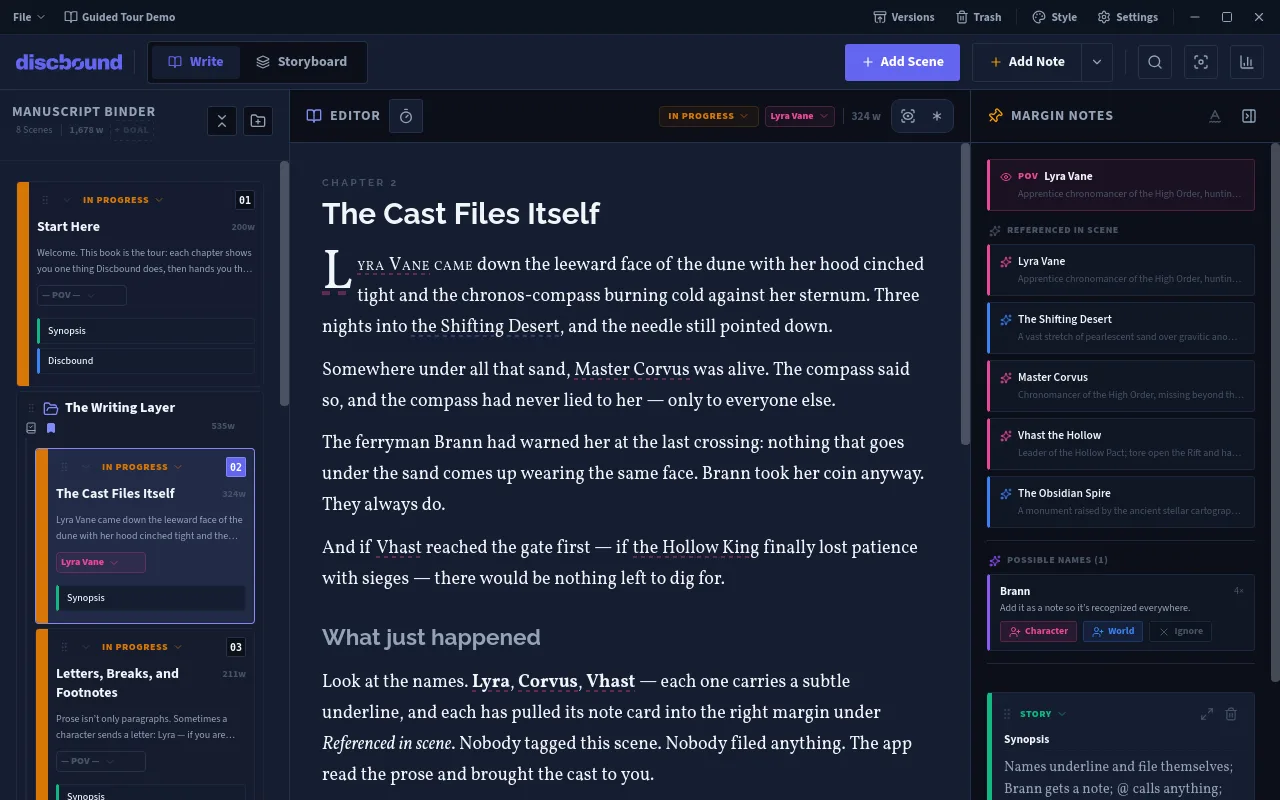Screen dimensions: 1280x800
Task: Open The Obsidian Spire note card
Action: coord(1120,502)
